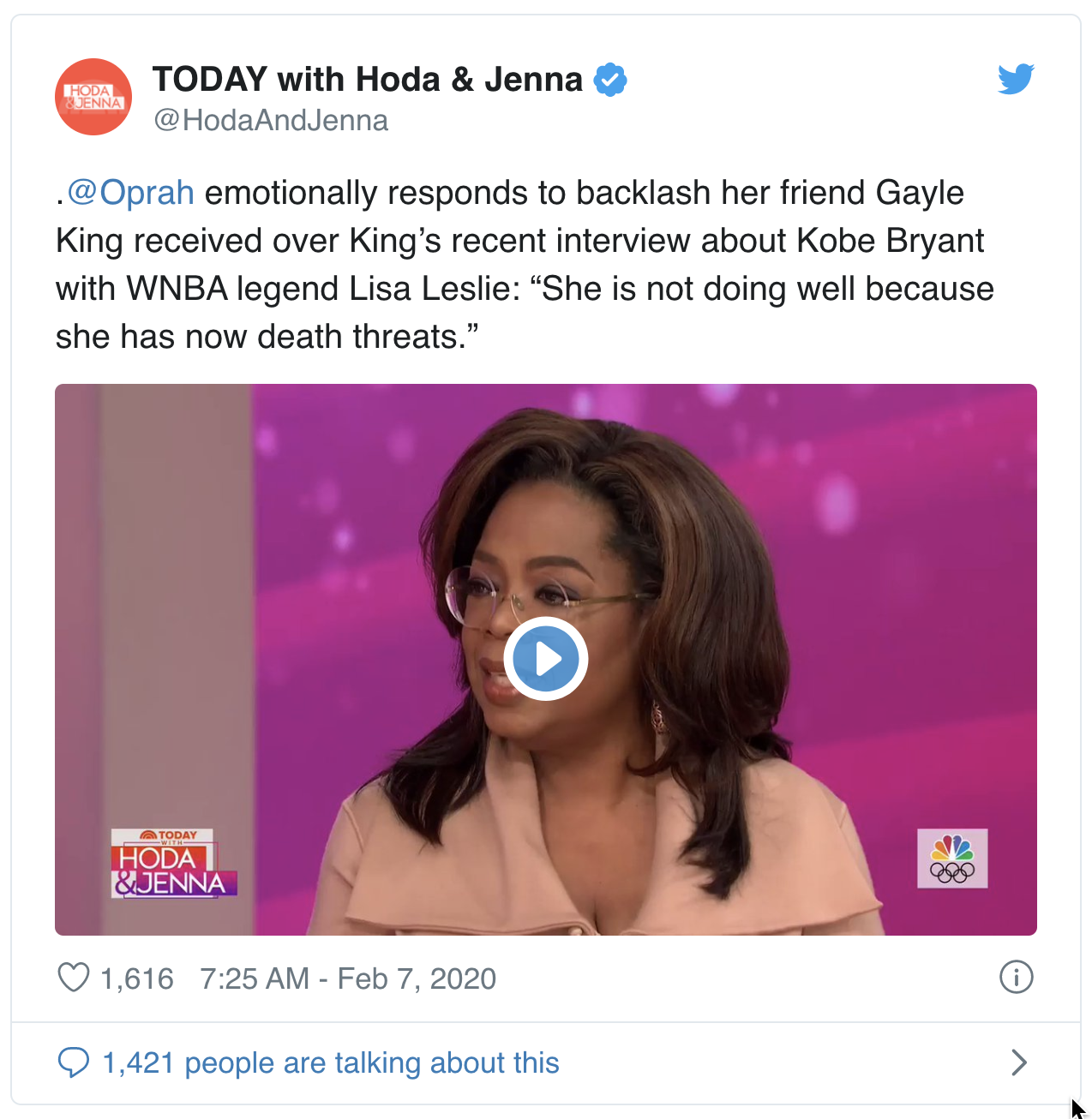Click the tweet body text about Gayle King
The image size is (1092, 1119).
click(525, 265)
